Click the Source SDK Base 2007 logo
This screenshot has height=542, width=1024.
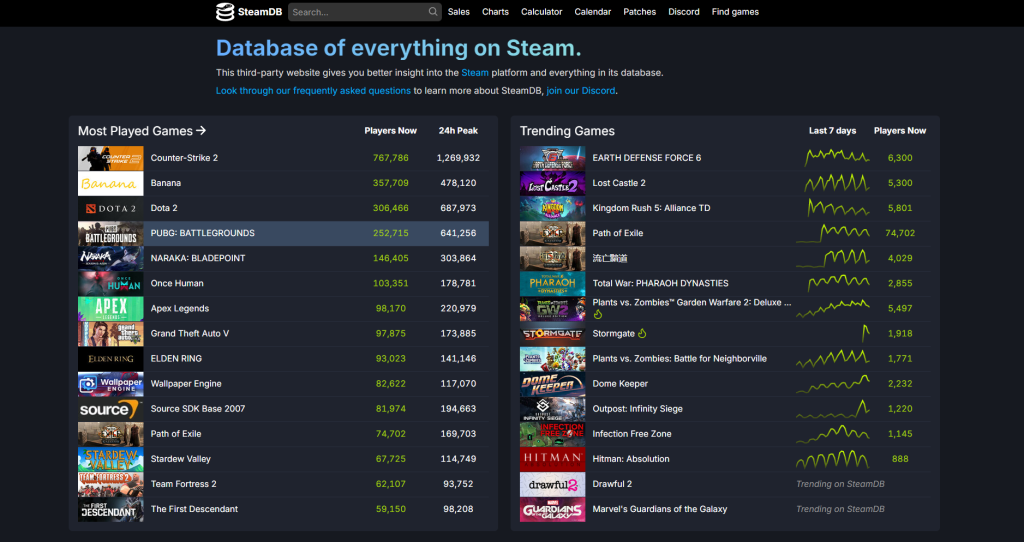[x=110, y=409]
